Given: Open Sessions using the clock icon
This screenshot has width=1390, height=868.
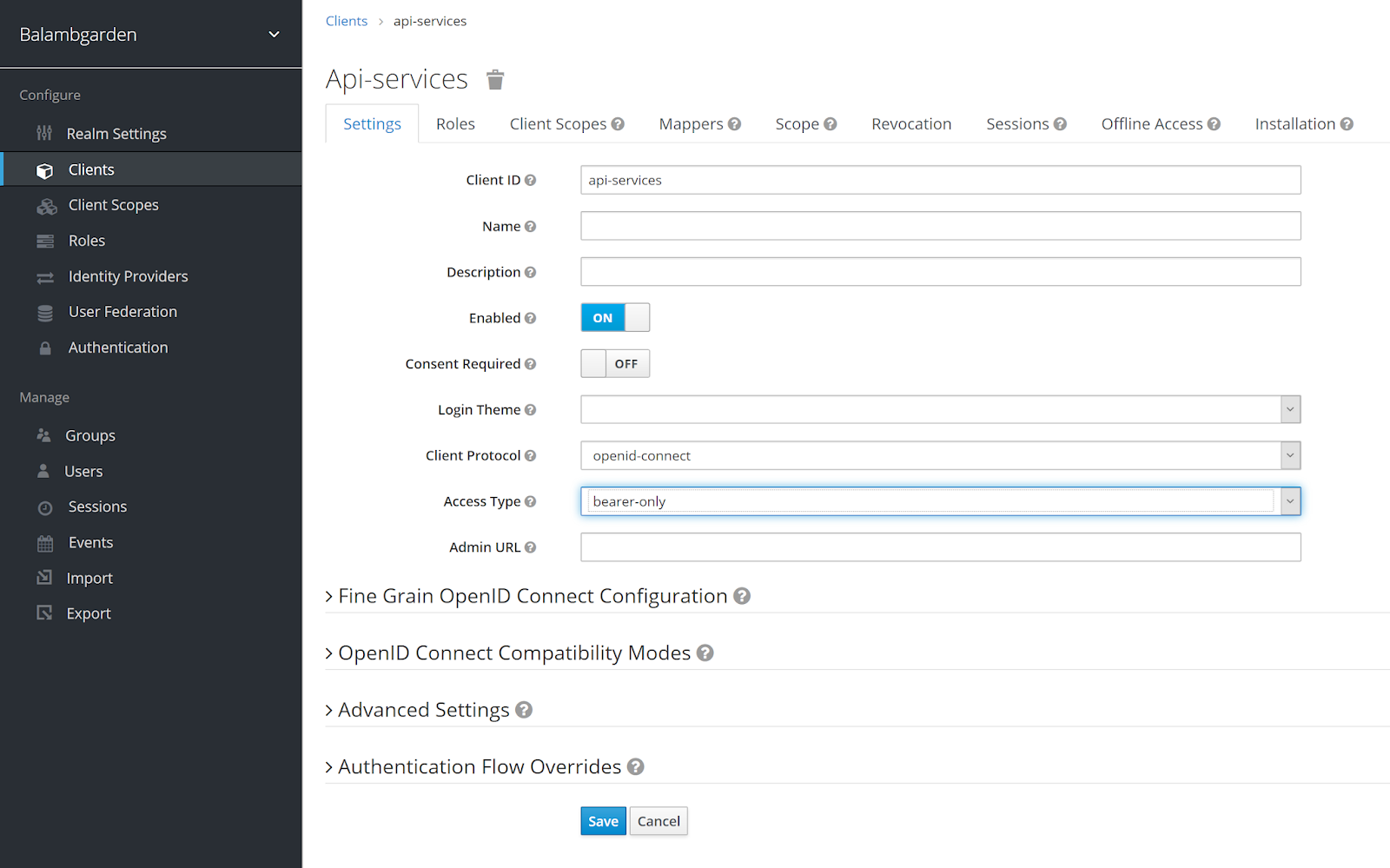Looking at the screenshot, I should pyautogui.click(x=45, y=506).
